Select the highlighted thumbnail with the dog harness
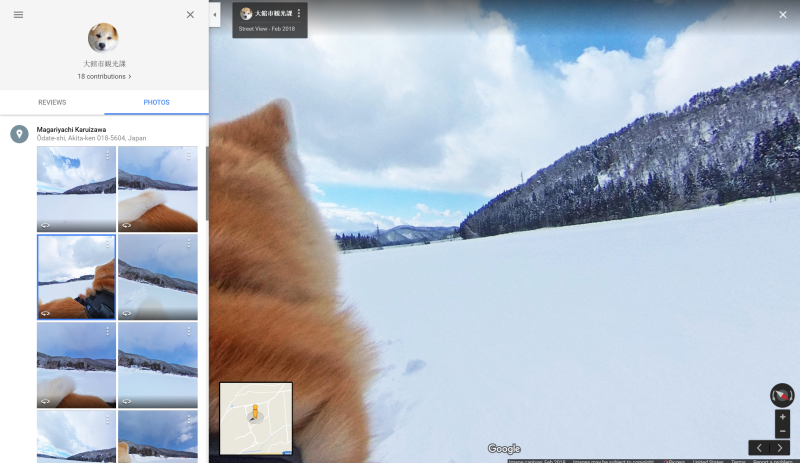800x463 pixels. (76, 277)
